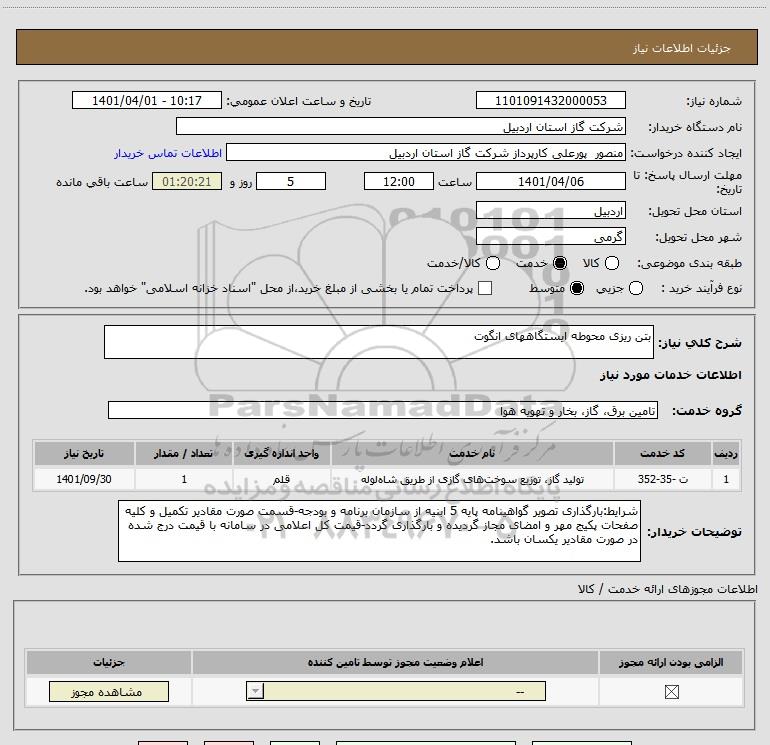This screenshot has height=745, width=770.
Task: Select the کالا/خدمت radio button
Action: pyautogui.click(x=493, y=263)
